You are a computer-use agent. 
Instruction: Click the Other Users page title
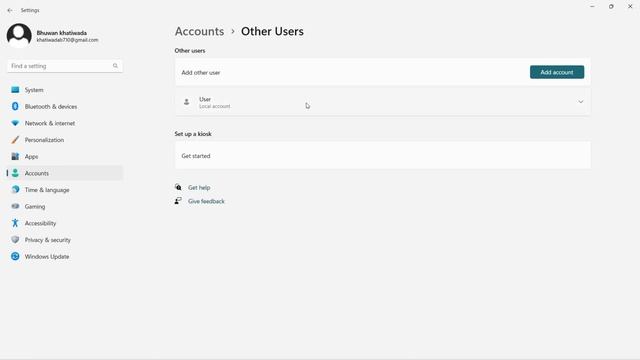click(x=272, y=31)
